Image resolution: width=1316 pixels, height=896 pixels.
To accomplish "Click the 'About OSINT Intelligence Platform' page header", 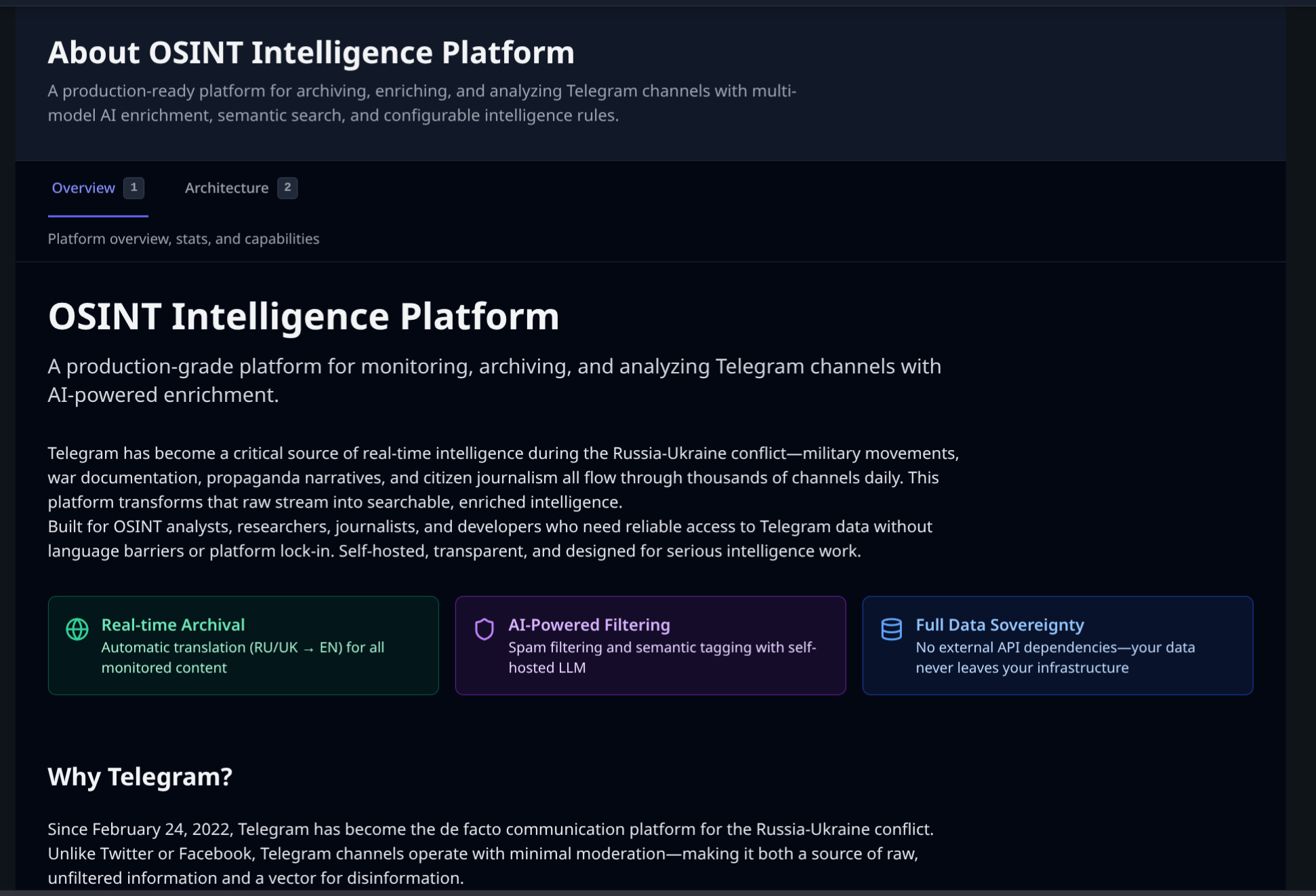I will 311,53.
